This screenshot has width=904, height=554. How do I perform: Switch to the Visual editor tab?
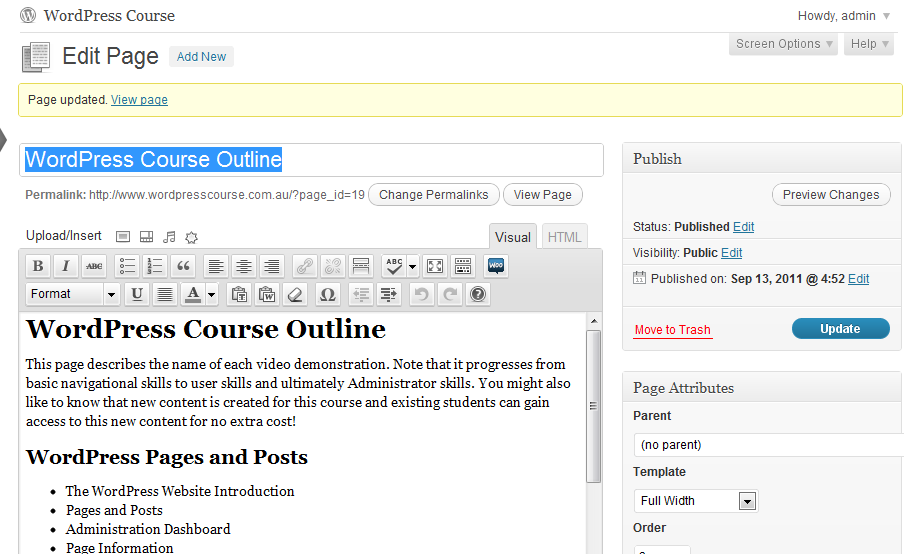pos(513,237)
